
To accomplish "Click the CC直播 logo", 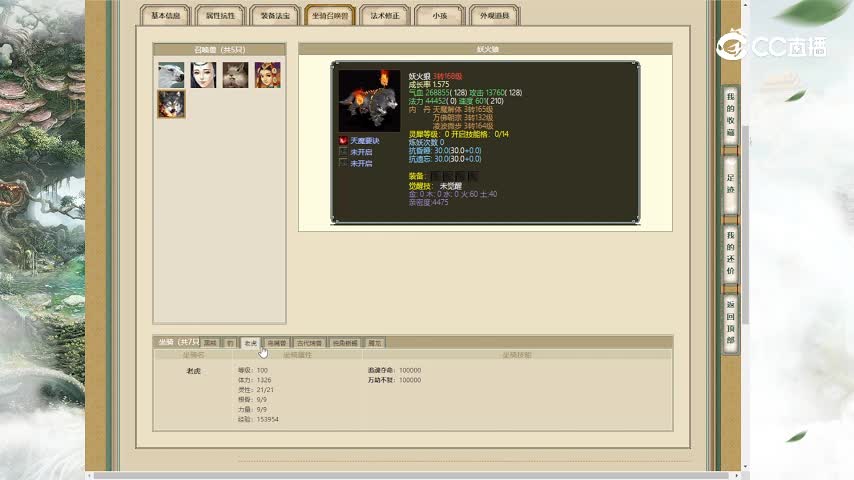I will 771,45.
